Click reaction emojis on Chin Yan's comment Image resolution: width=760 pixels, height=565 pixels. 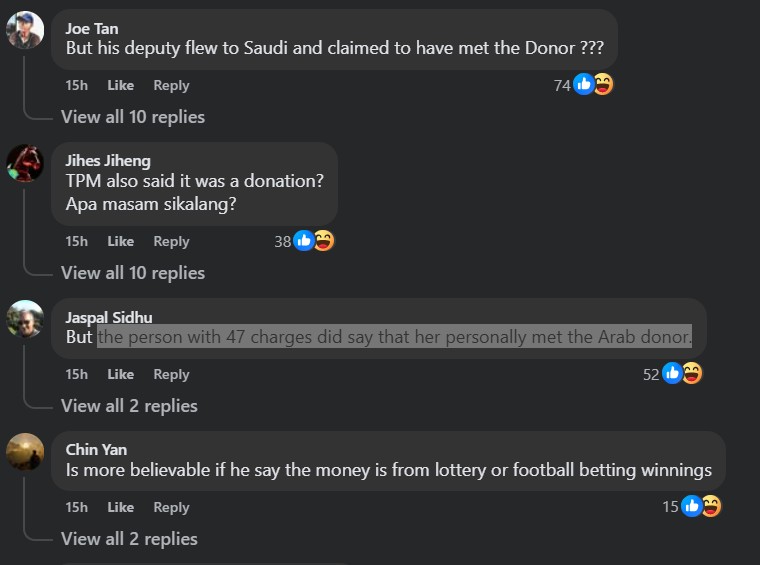click(x=701, y=506)
